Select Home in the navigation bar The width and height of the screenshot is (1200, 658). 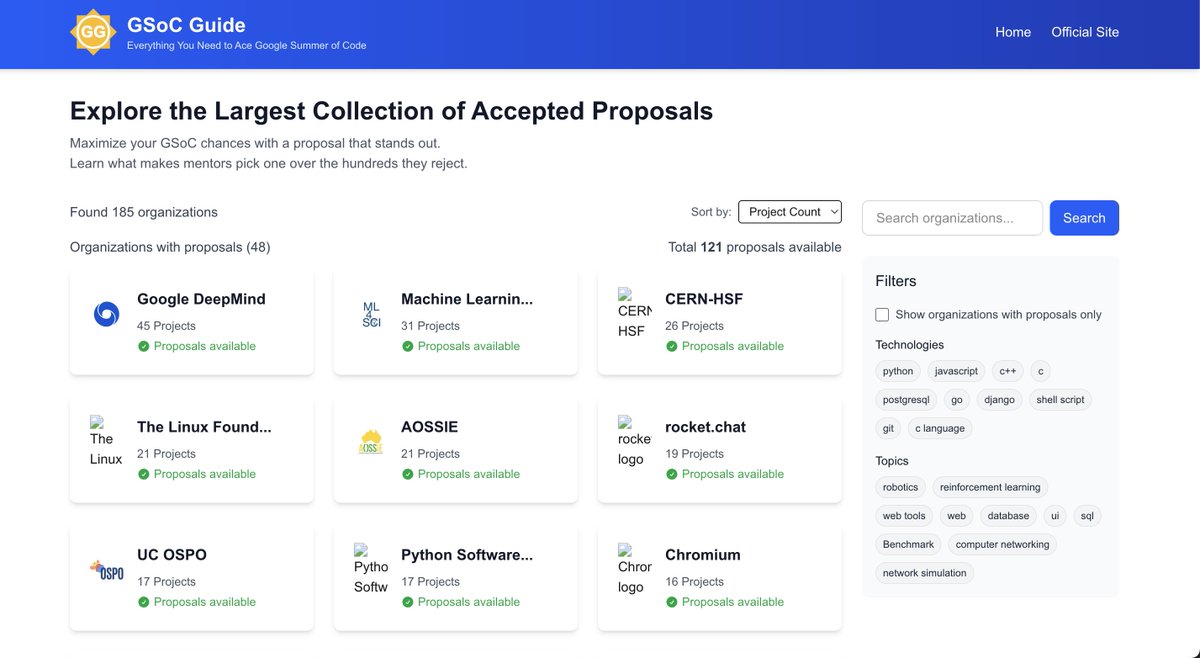pyautogui.click(x=1013, y=32)
